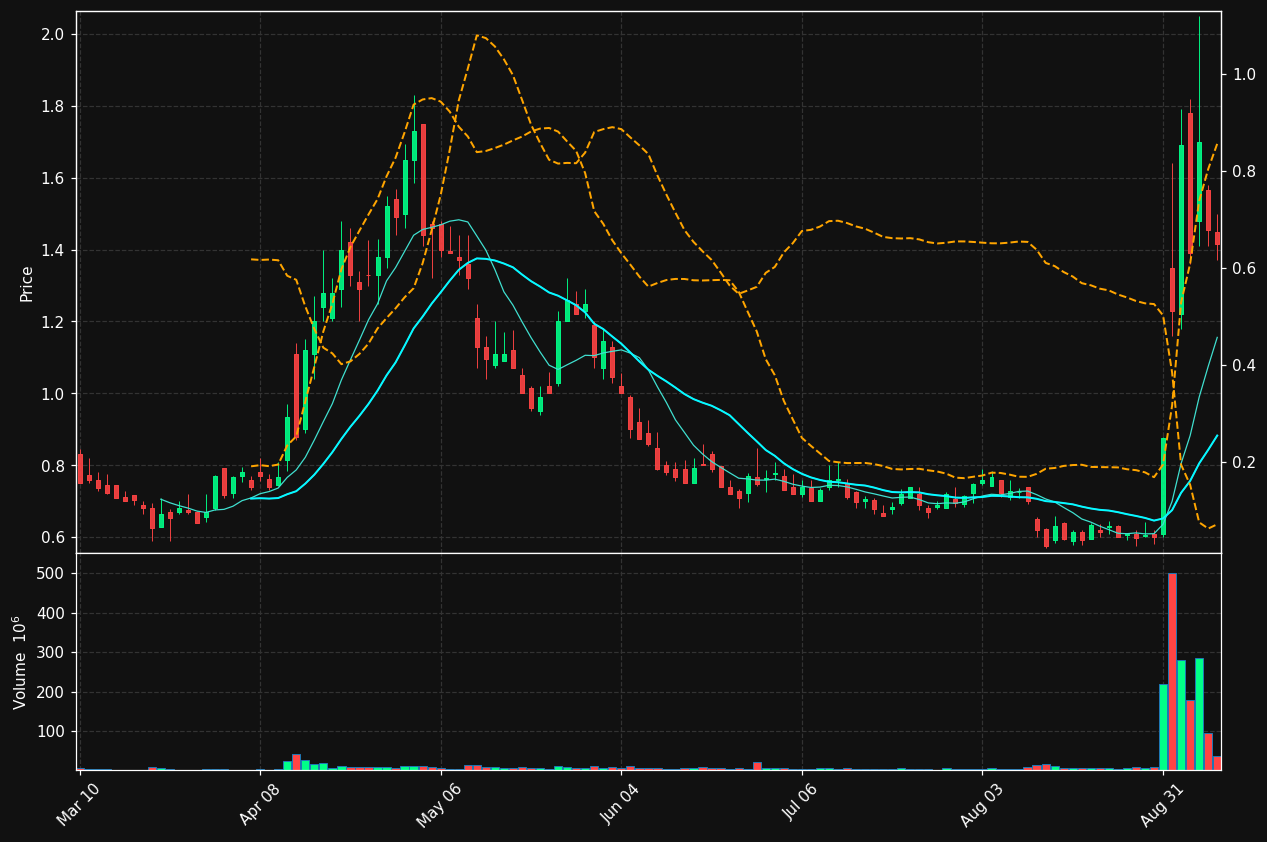This screenshot has height=842, width=1267.
Task: Click the Apr 08 date label
Action: pos(260,805)
